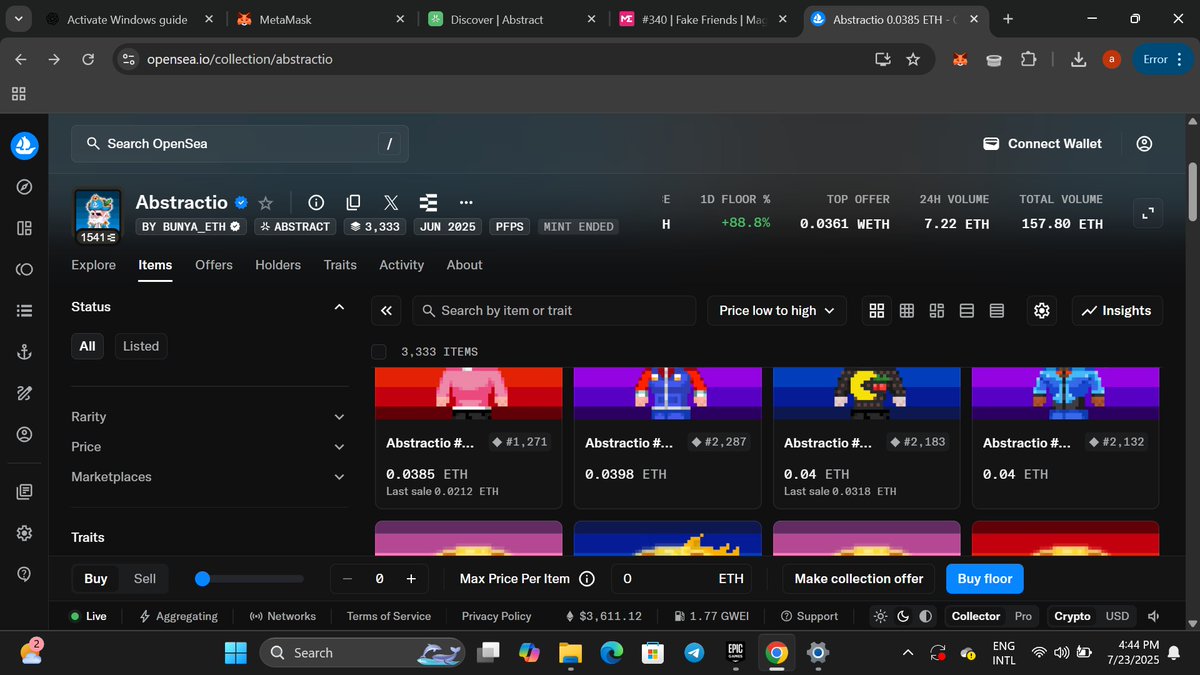Expand the Rarity filter
The width and height of the screenshot is (1200, 675).
tap(210, 417)
